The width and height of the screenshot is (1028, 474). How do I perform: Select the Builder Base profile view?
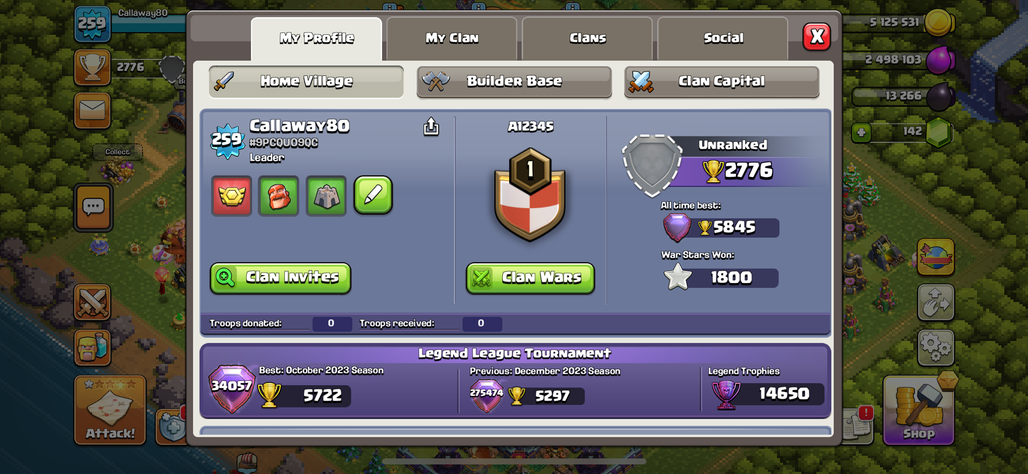click(x=514, y=82)
